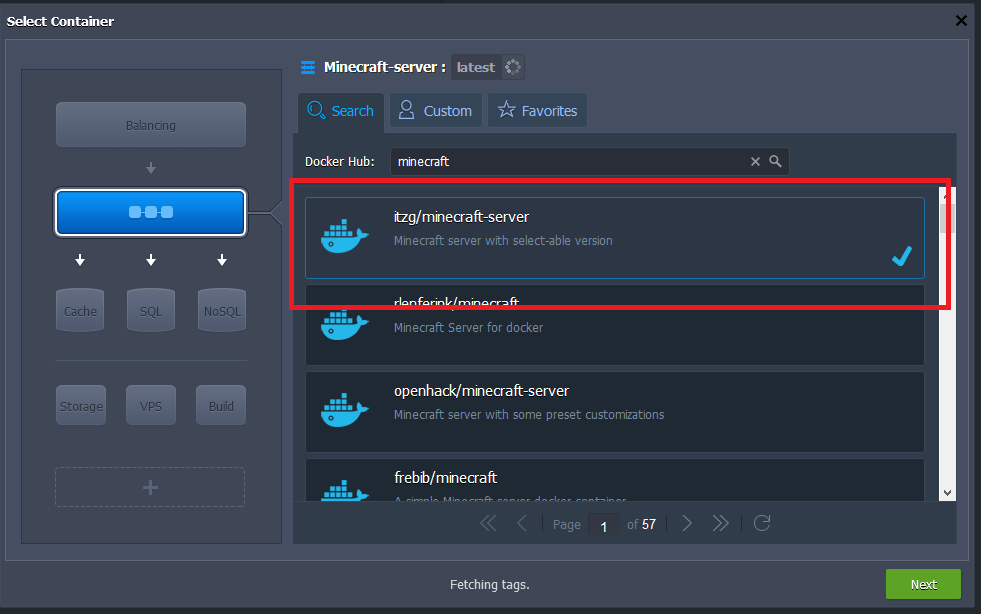Open the latest tag dropdown
The height and width of the screenshot is (614, 981).
point(487,67)
